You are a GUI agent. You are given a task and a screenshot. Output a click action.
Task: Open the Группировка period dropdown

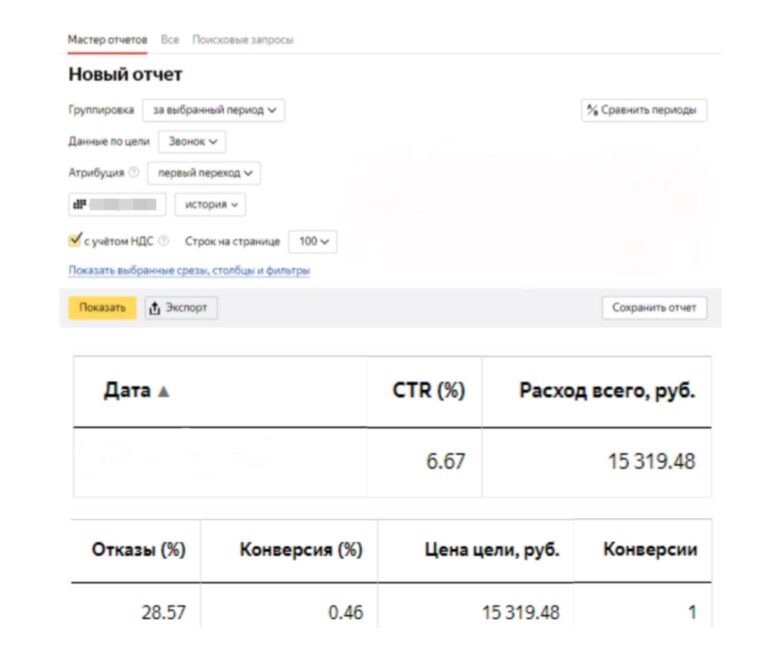(x=212, y=110)
